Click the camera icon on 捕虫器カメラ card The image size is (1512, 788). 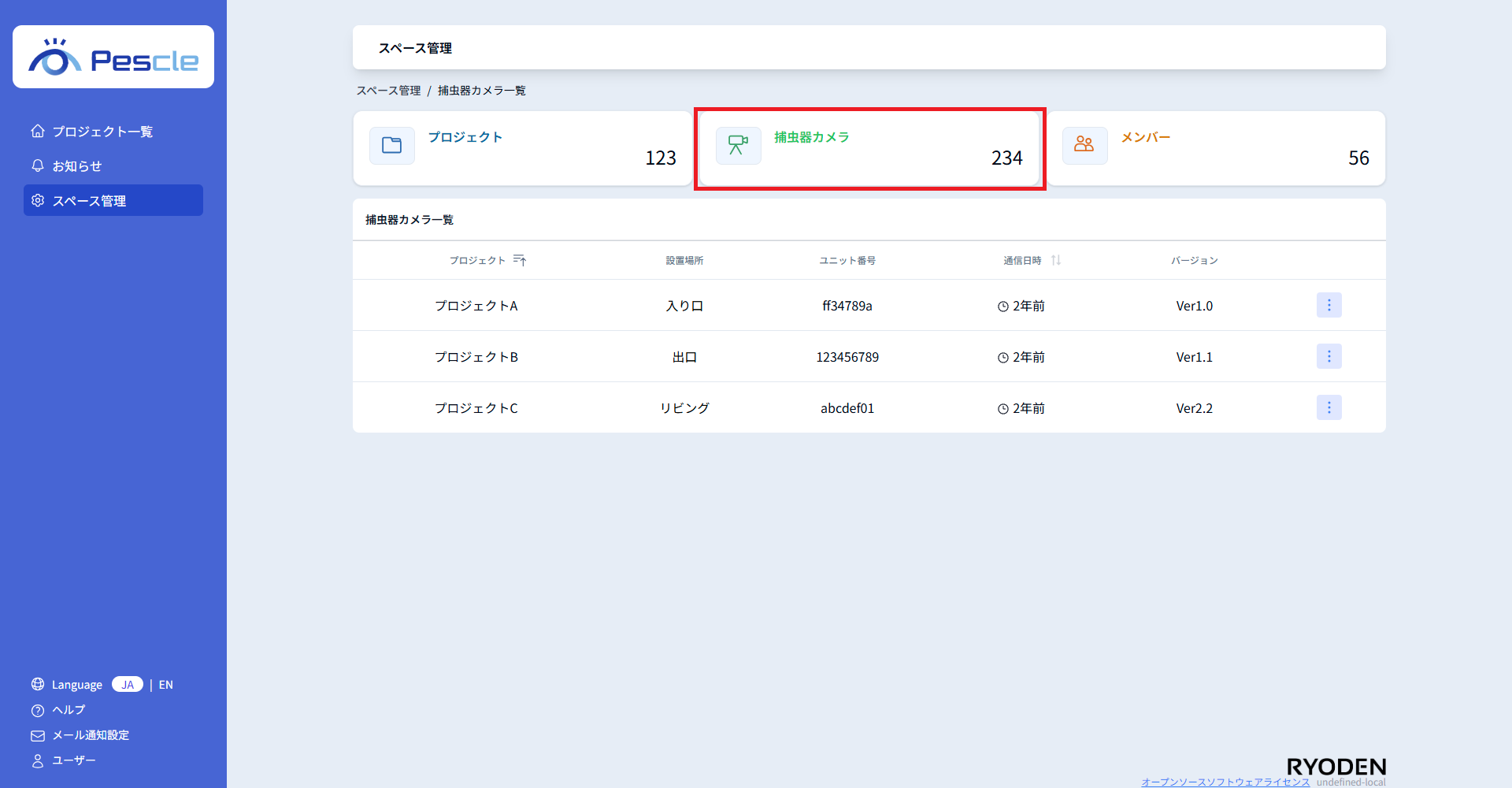pyautogui.click(x=738, y=146)
